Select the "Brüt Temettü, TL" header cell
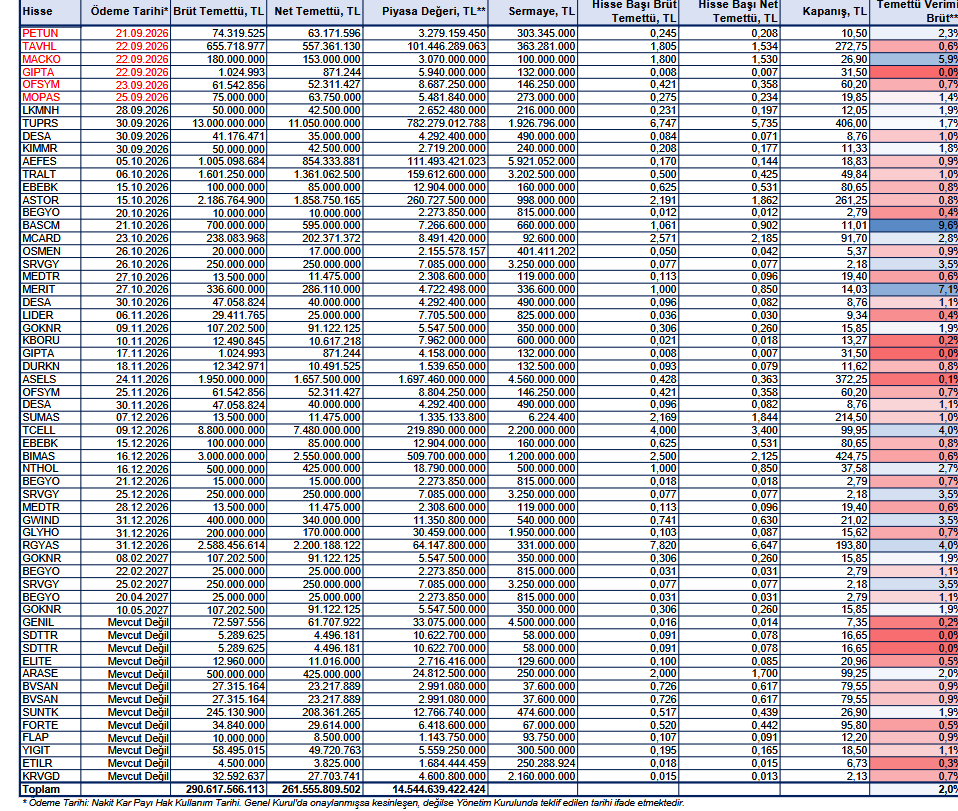Screen dimensions: 958x811 coord(219,12)
